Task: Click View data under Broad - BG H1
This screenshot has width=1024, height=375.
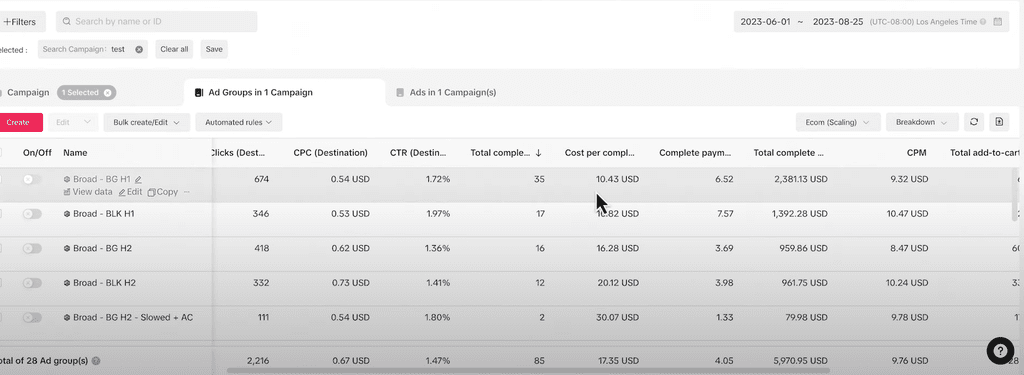Action: coord(88,192)
